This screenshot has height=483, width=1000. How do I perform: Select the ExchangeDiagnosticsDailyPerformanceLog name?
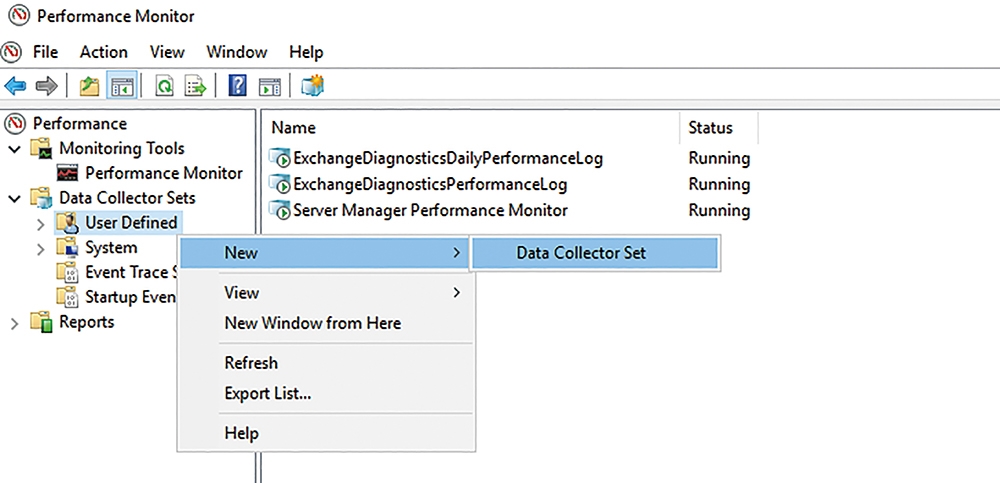click(x=448, y=158)
